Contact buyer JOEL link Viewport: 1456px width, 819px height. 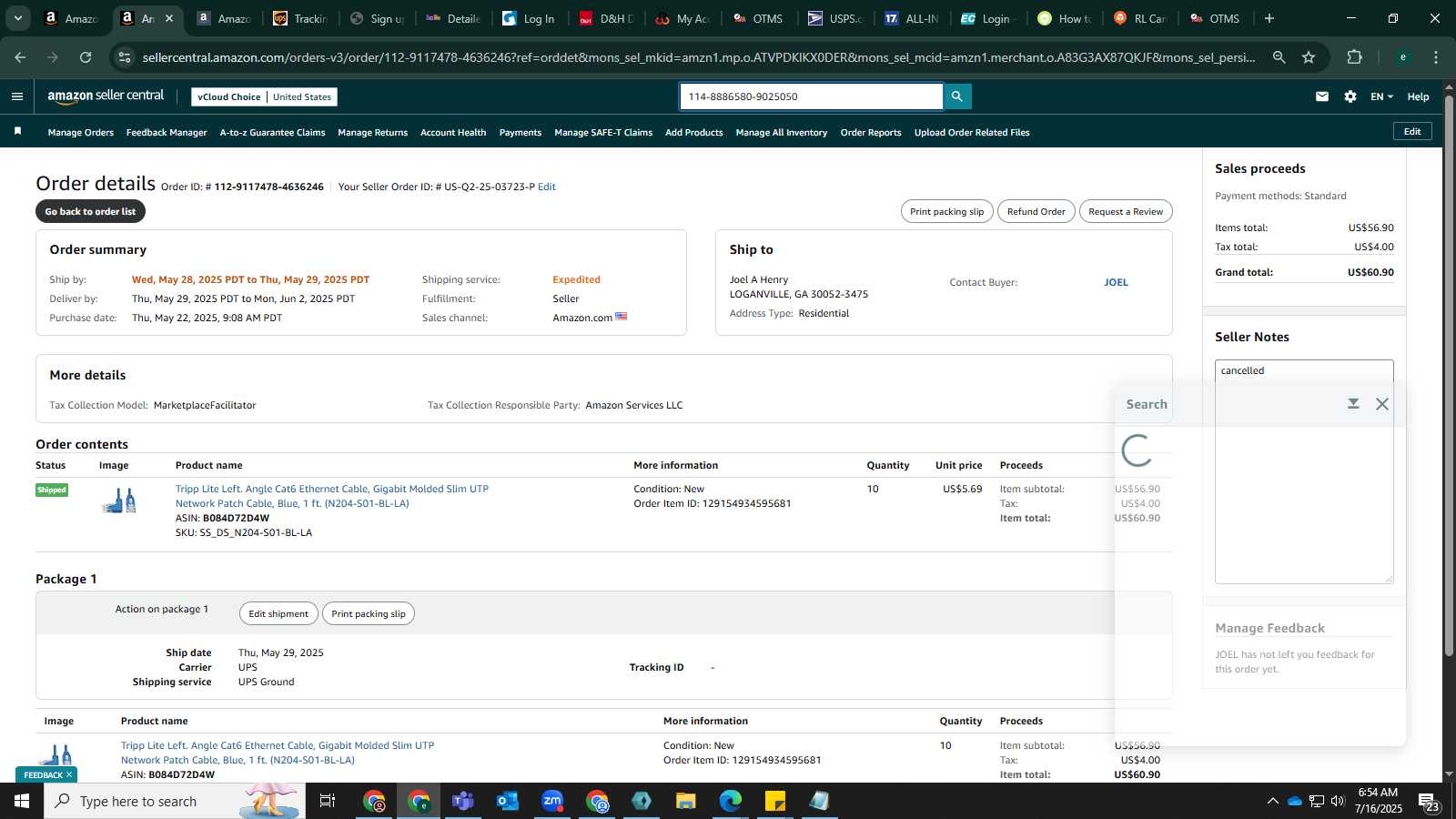pos(1116,282)
